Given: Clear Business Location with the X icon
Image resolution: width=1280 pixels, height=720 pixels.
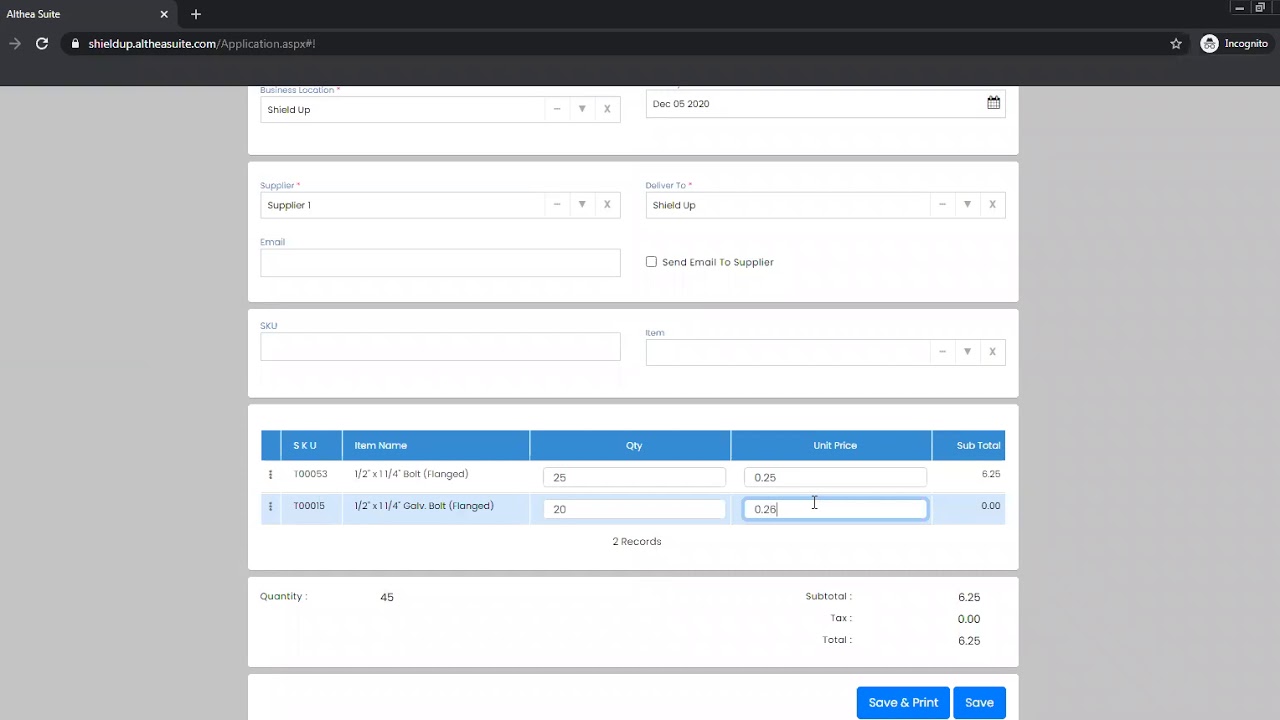Looking at the screenshot, I should point(607,109).
